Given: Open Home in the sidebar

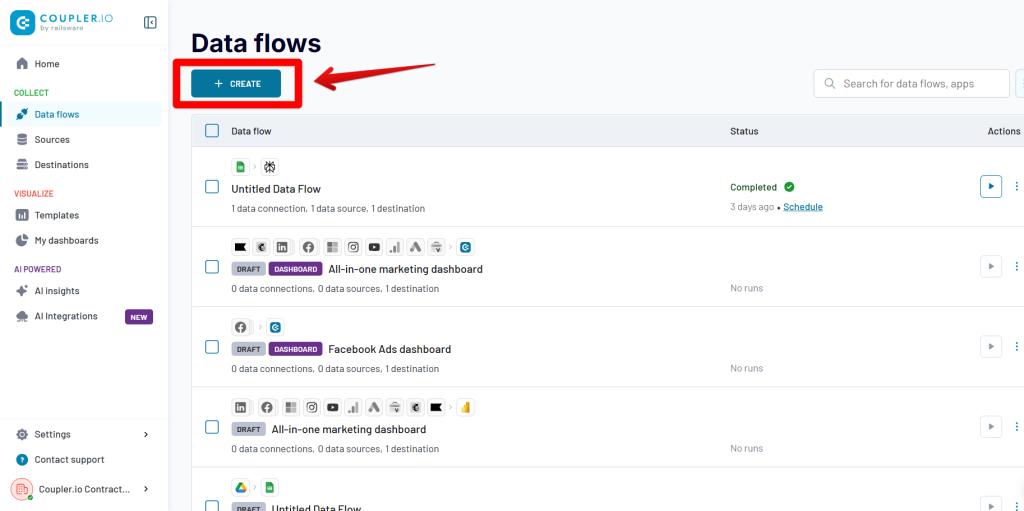Looking at the screenshot, I should 47,64.
